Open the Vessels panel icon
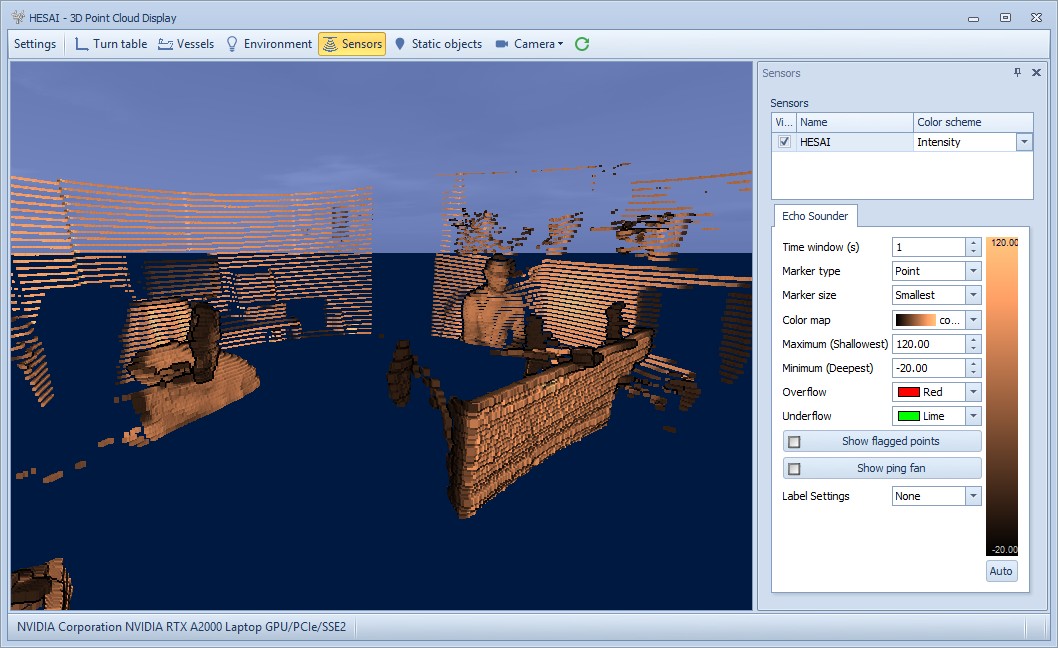The width and height of the screenshot is (1058, 648). [165, 44]
